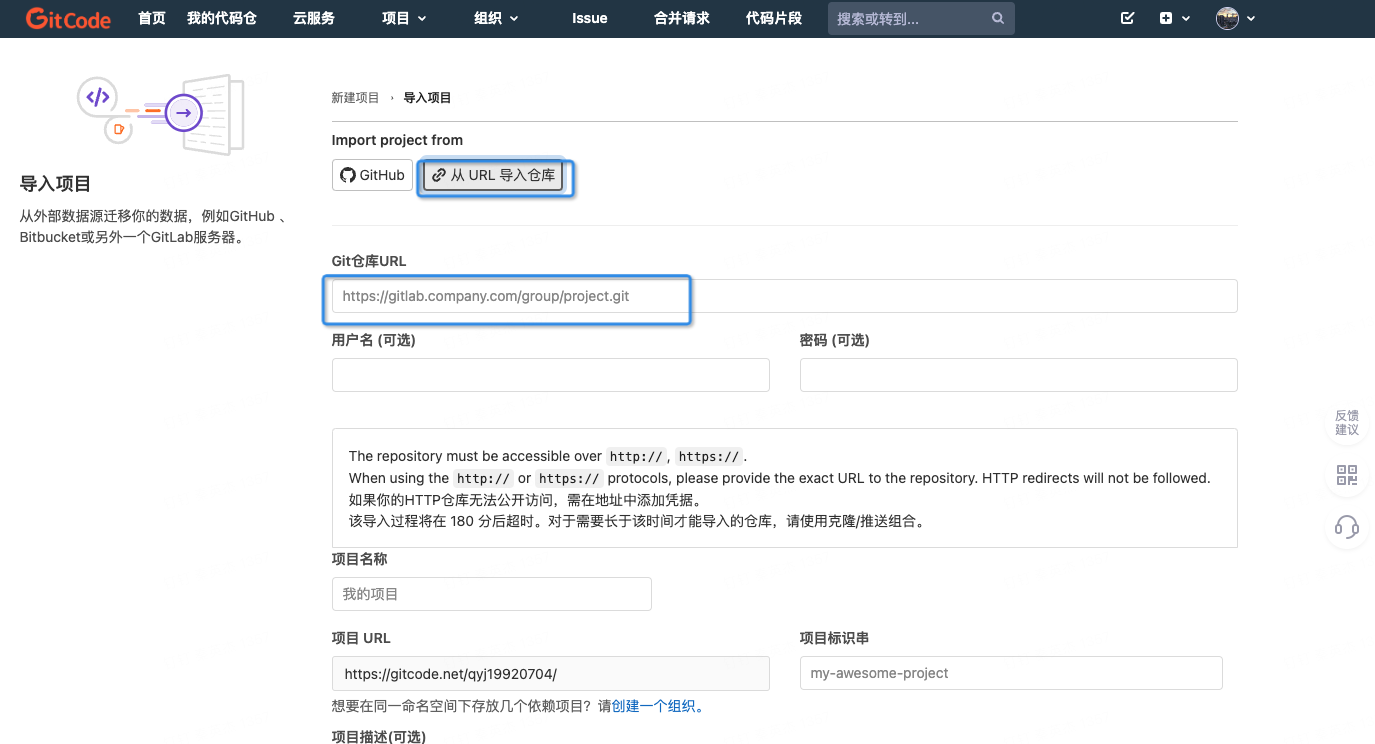This screenshot has width=1375, height=744.
Task: Click the 新建项目 breadcrumb link
Action: tap(355, 98)
